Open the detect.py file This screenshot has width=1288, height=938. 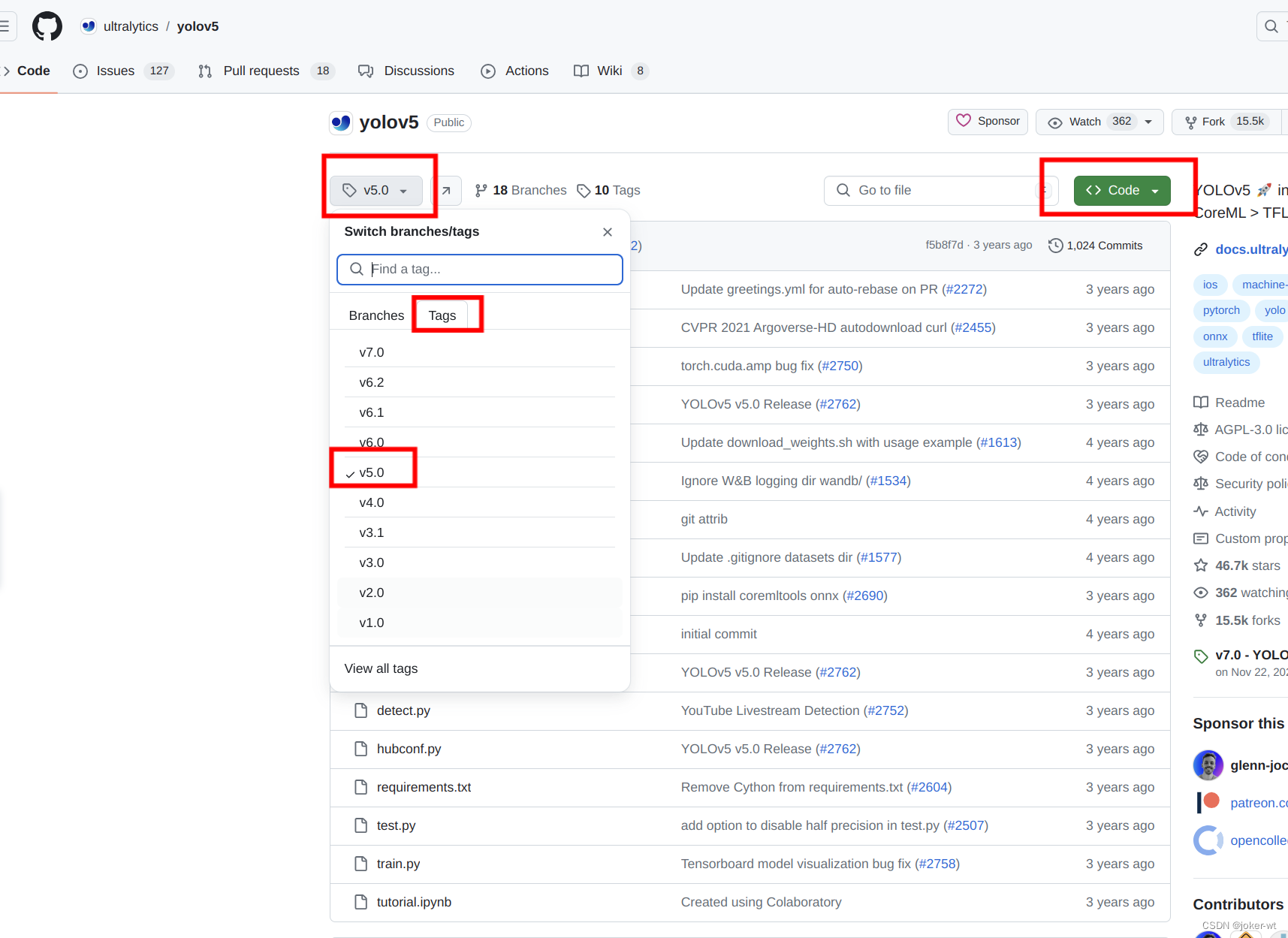[403, 710]
